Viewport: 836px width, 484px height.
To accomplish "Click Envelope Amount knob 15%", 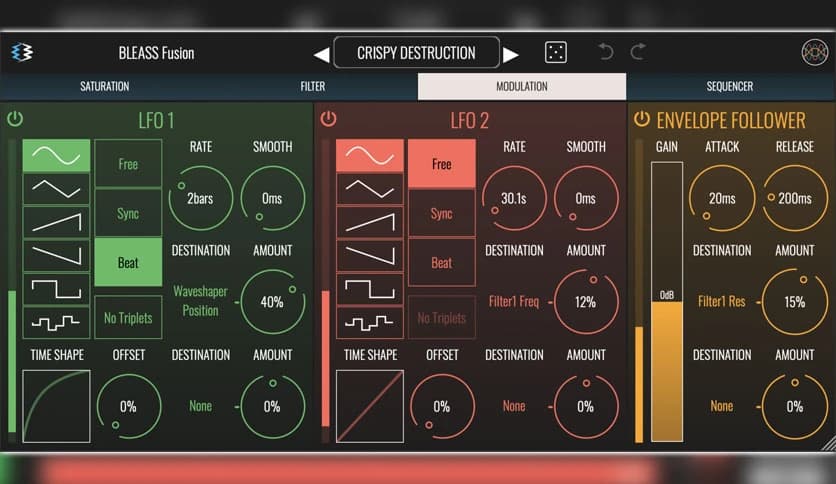I will (794, 302).
